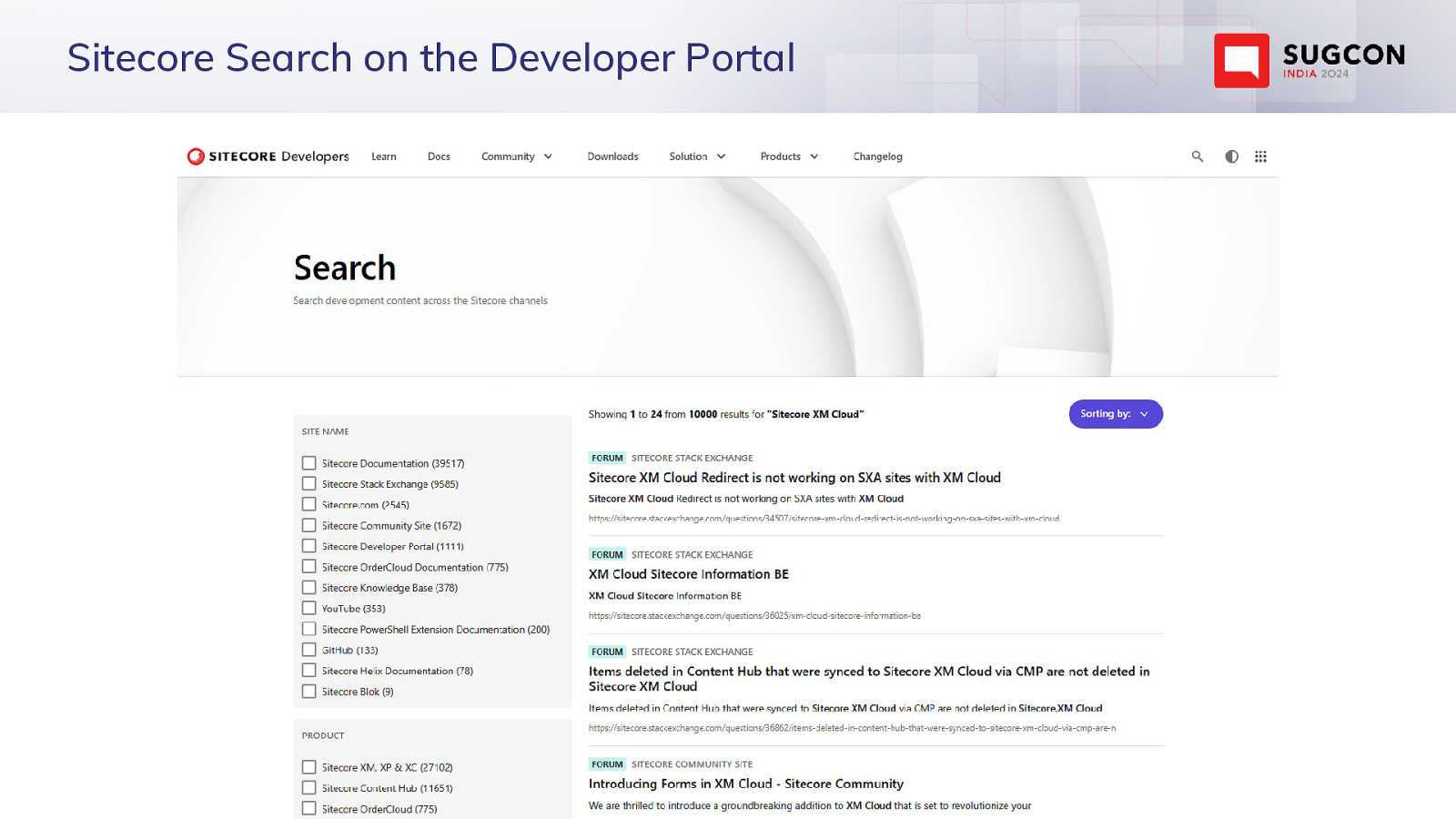Screen dimensions: 1456x819
Task: Click the Search page heading
Action: click(x=345, y=268)
